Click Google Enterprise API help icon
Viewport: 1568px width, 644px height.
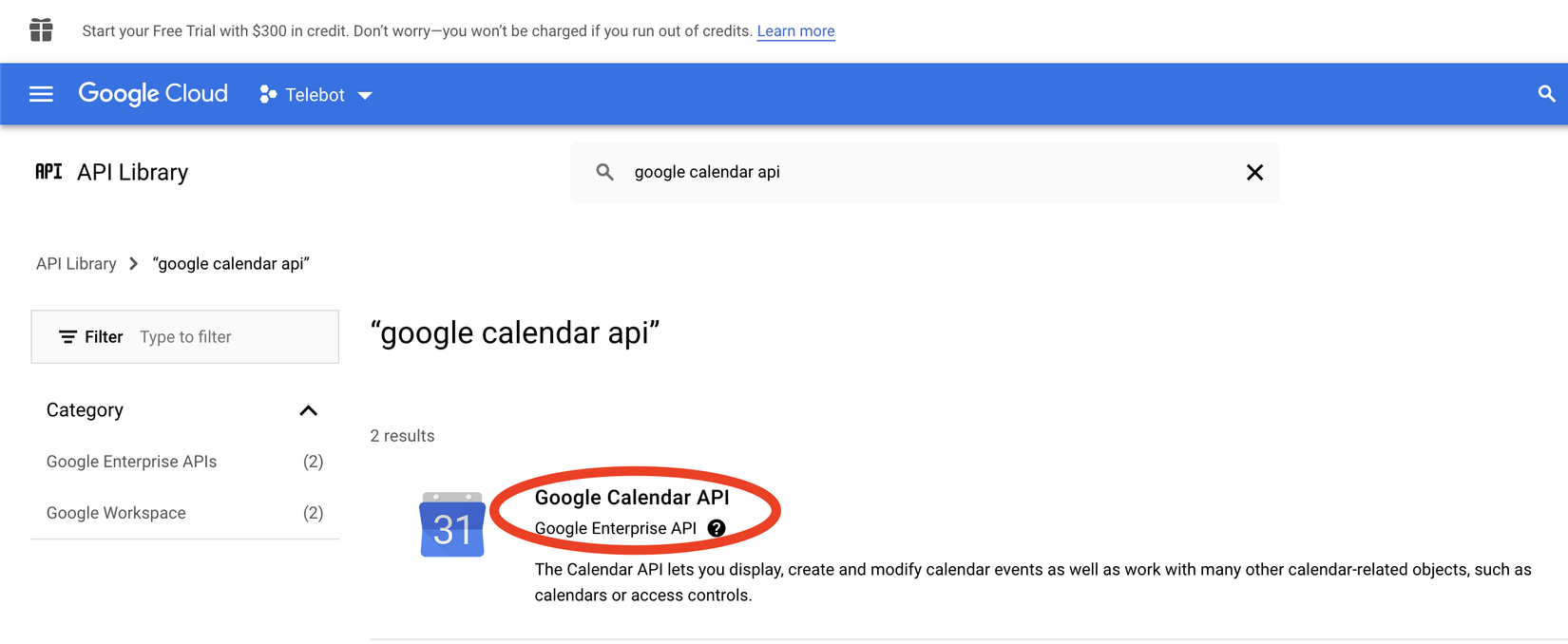click(717, 528)
